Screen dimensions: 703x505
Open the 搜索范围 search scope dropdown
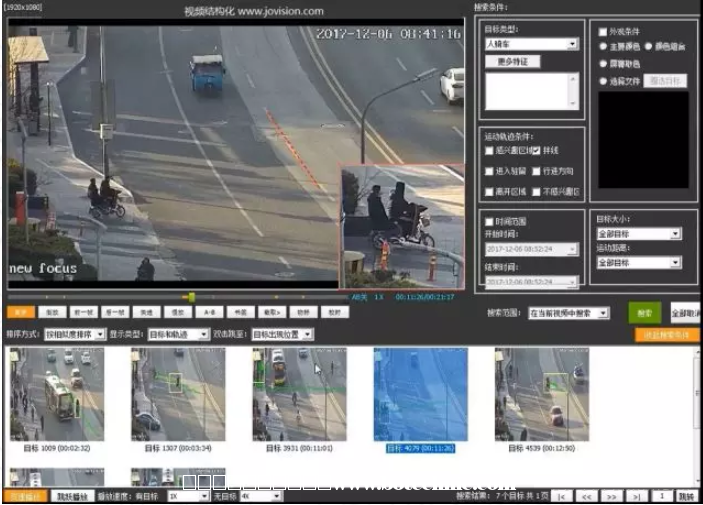click(x=568, y=313)
